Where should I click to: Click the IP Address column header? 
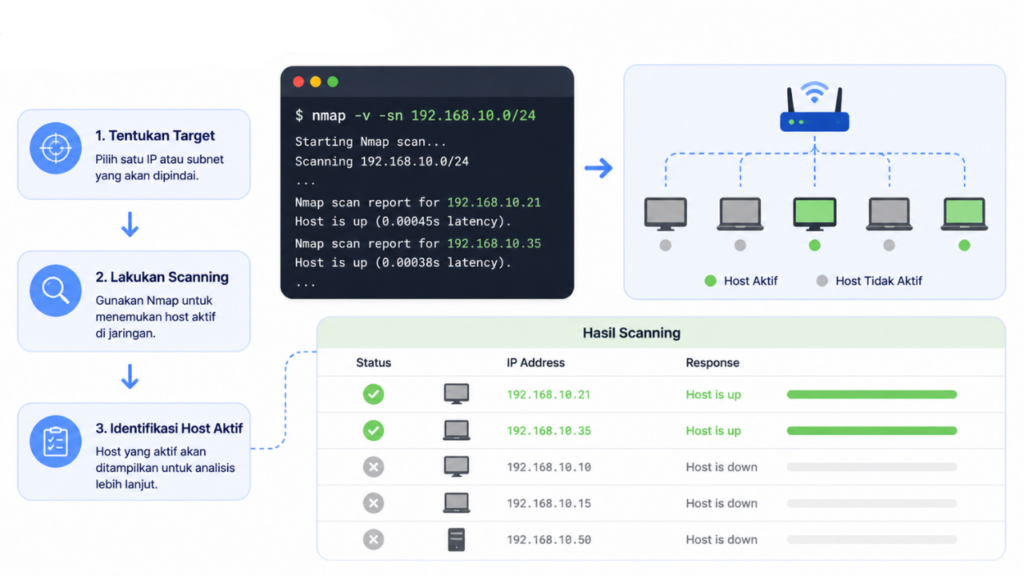click(x=536, y=362)
